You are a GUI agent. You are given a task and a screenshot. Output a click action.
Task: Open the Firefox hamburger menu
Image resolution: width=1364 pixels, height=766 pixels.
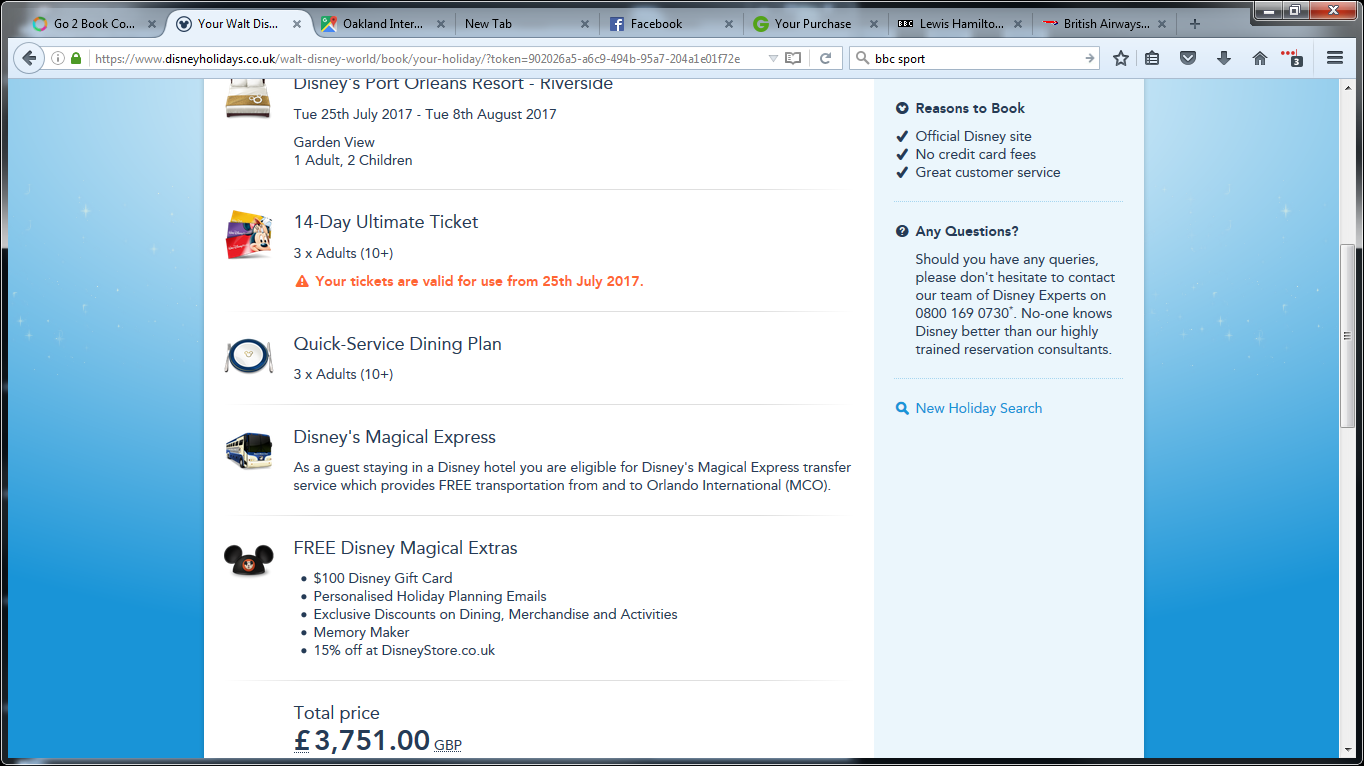pyautogui.click(x=1335, y=58)
